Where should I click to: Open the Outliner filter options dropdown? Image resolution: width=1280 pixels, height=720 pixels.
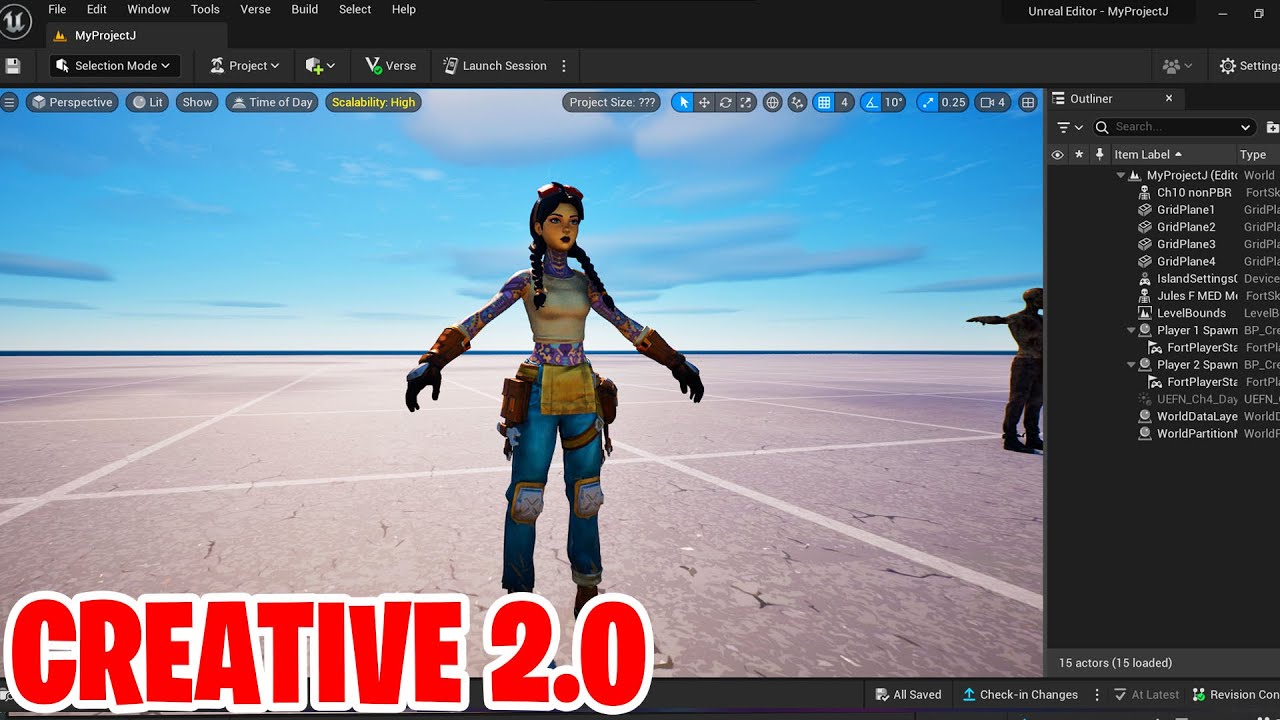coord(1070,127)
